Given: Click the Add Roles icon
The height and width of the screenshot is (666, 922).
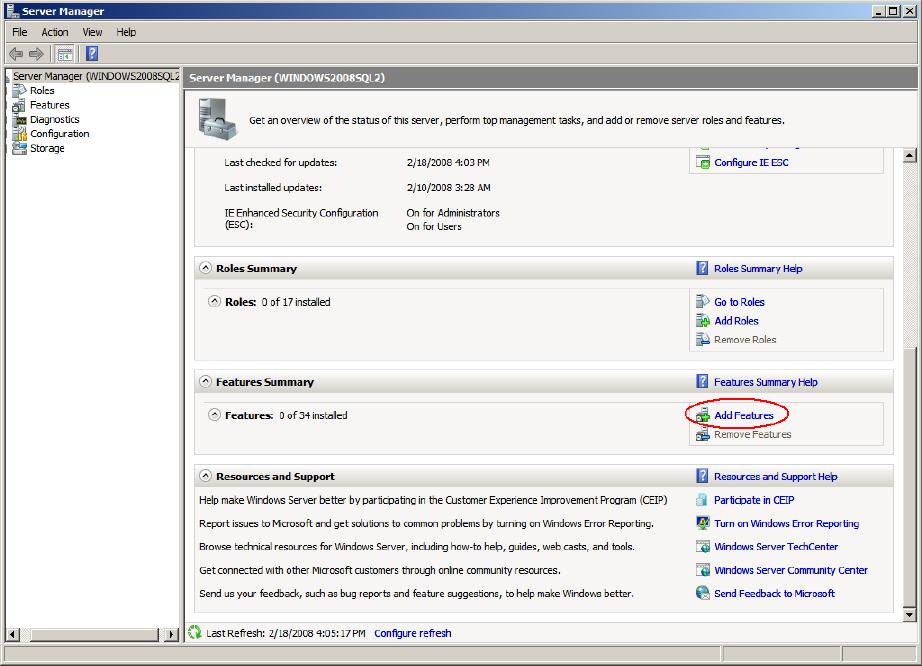Looking at the screenshot, I should (703, 320).
